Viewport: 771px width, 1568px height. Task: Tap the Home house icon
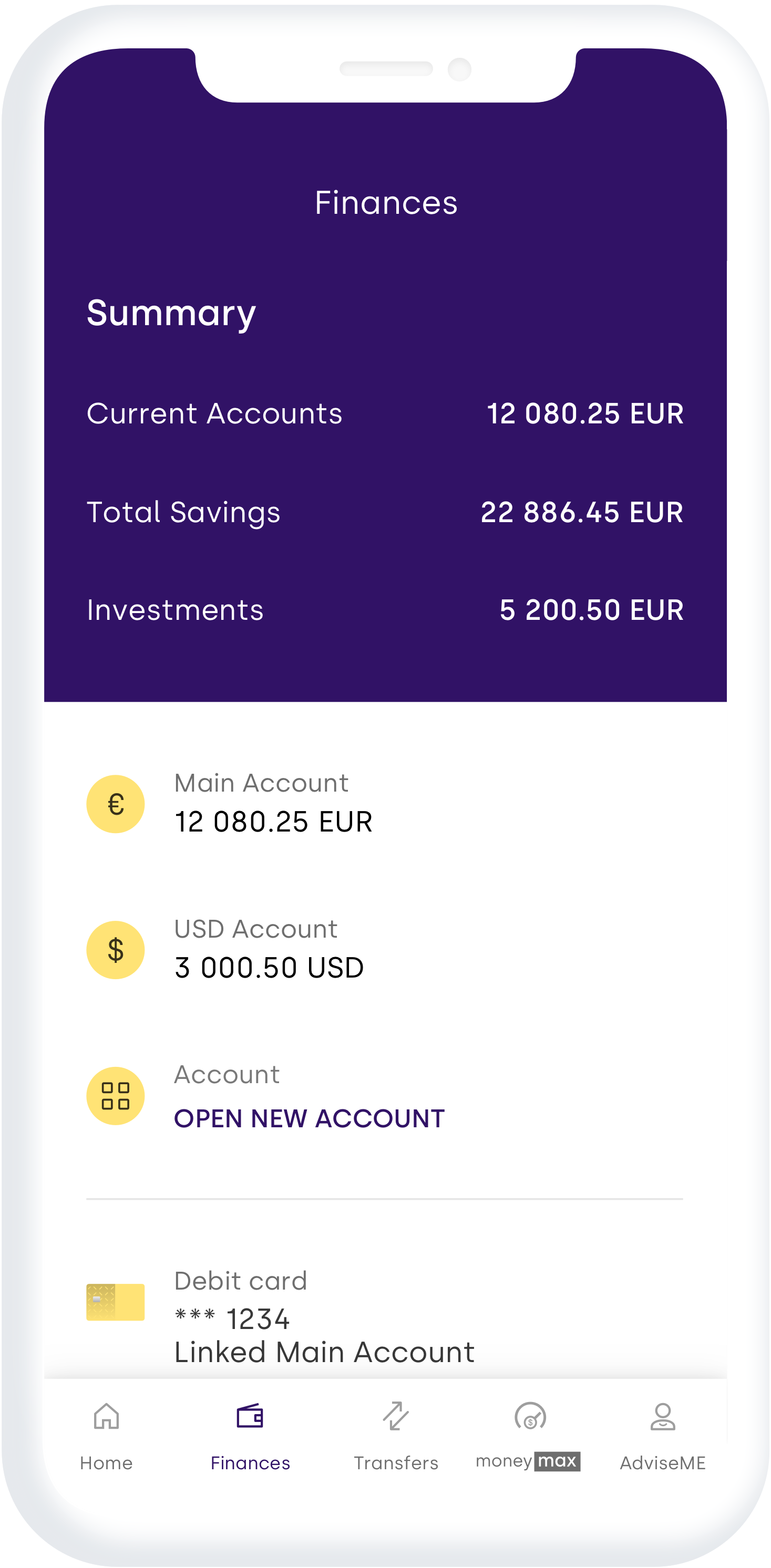tap(106, 1416)
